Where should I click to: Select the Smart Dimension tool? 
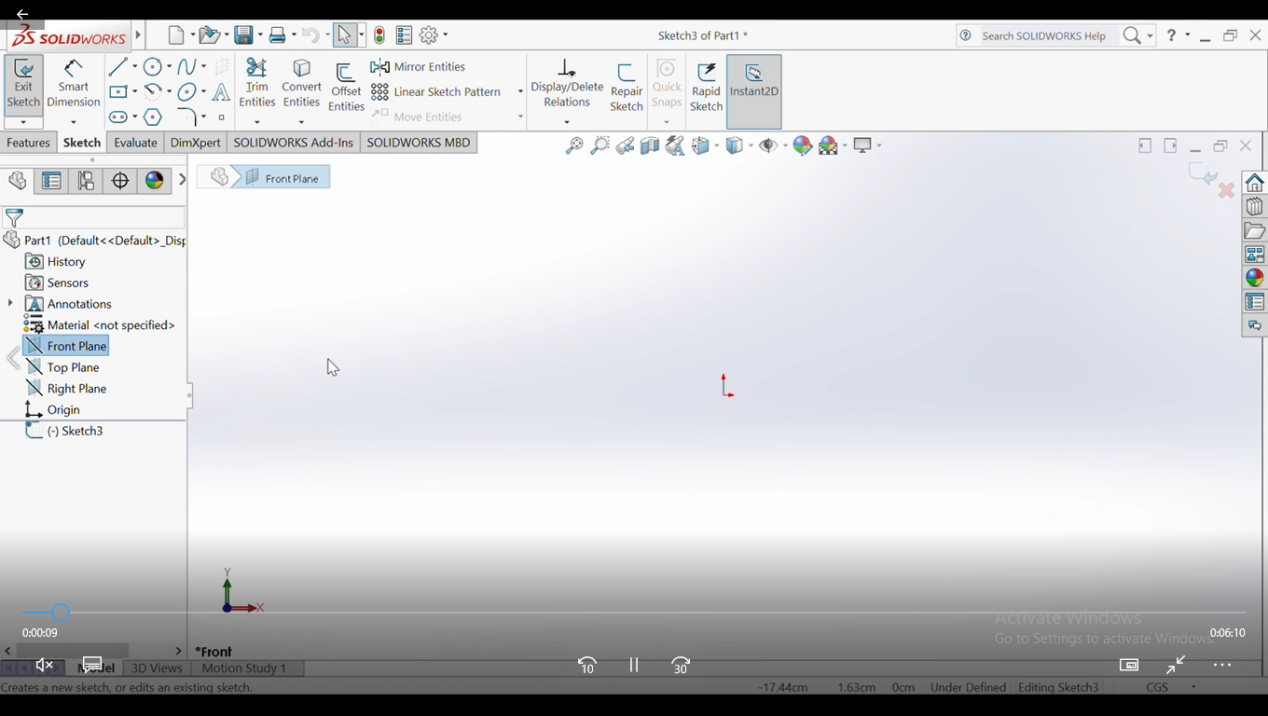pyautogui.click(x=73, y=85)
